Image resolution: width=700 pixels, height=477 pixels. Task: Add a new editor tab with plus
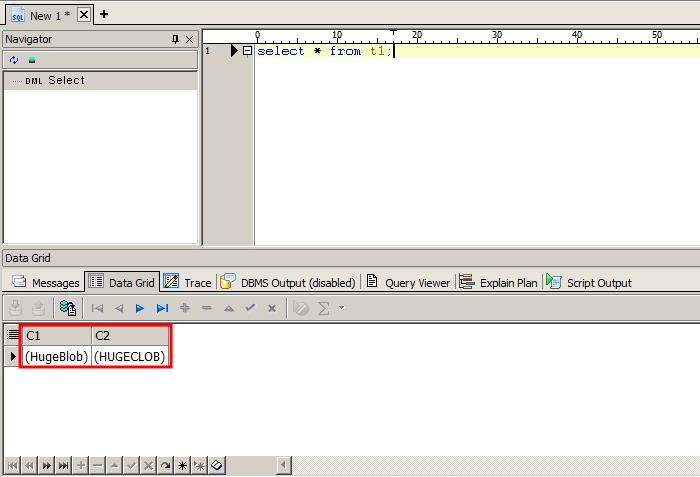(x=104, y=14)
